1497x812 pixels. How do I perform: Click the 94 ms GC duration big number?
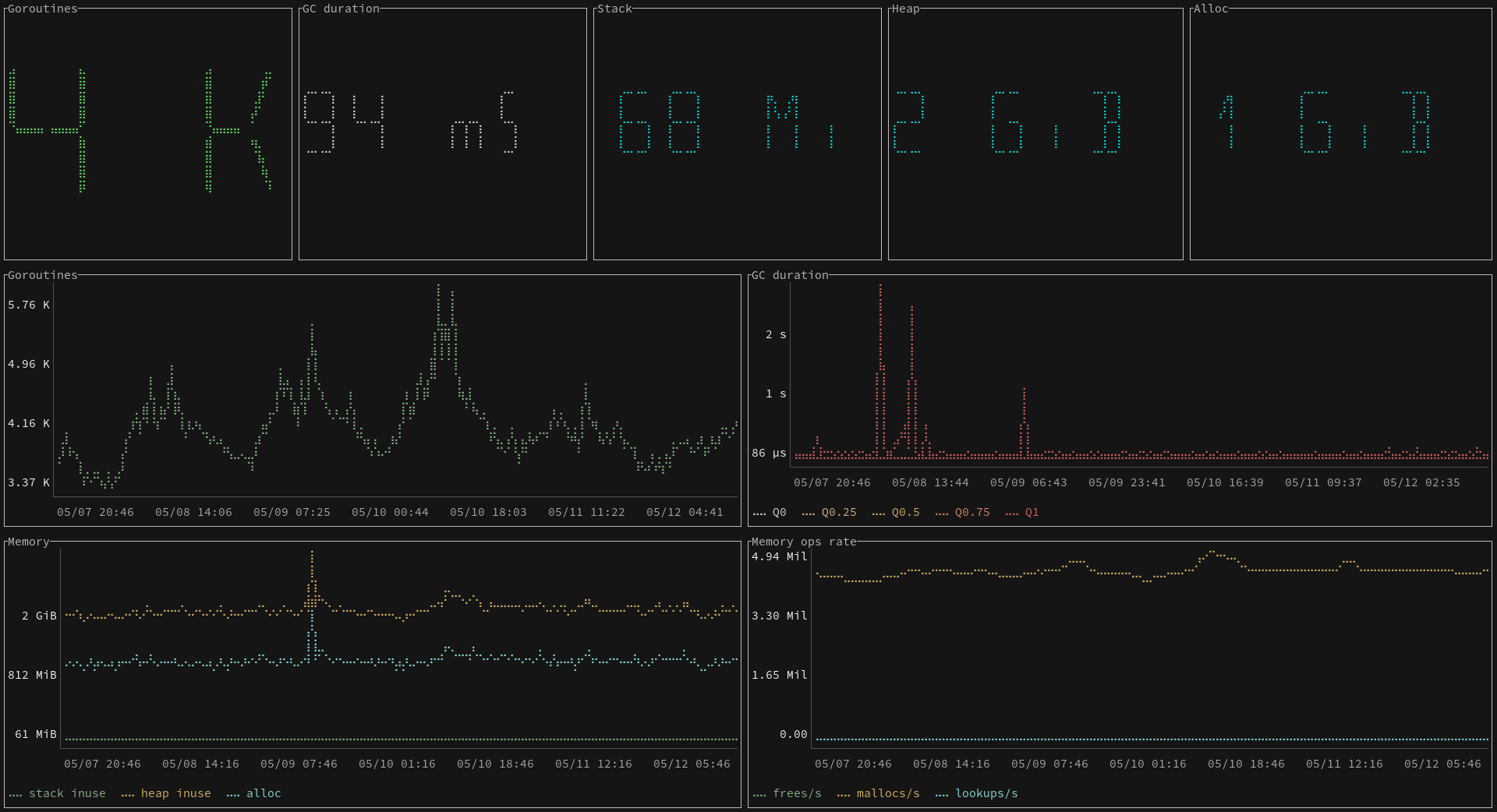410,122
